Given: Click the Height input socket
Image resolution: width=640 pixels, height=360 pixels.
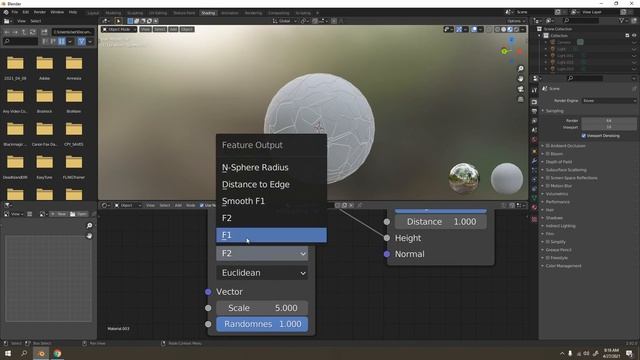Looking at the screenshot, I should [x=387, y=238].
